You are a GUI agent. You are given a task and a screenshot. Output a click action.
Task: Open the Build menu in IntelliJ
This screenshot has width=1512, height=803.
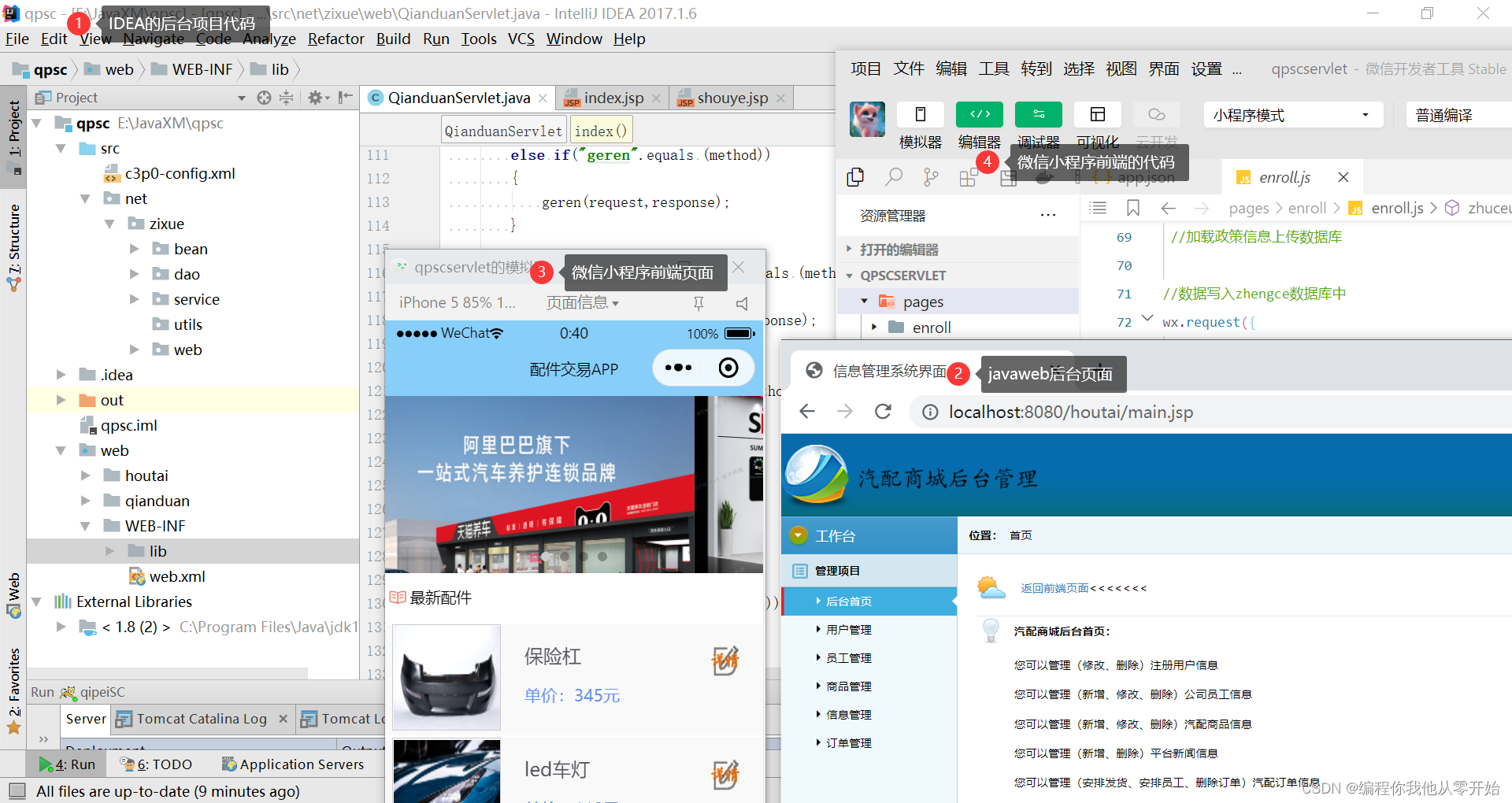click(393, 39)
